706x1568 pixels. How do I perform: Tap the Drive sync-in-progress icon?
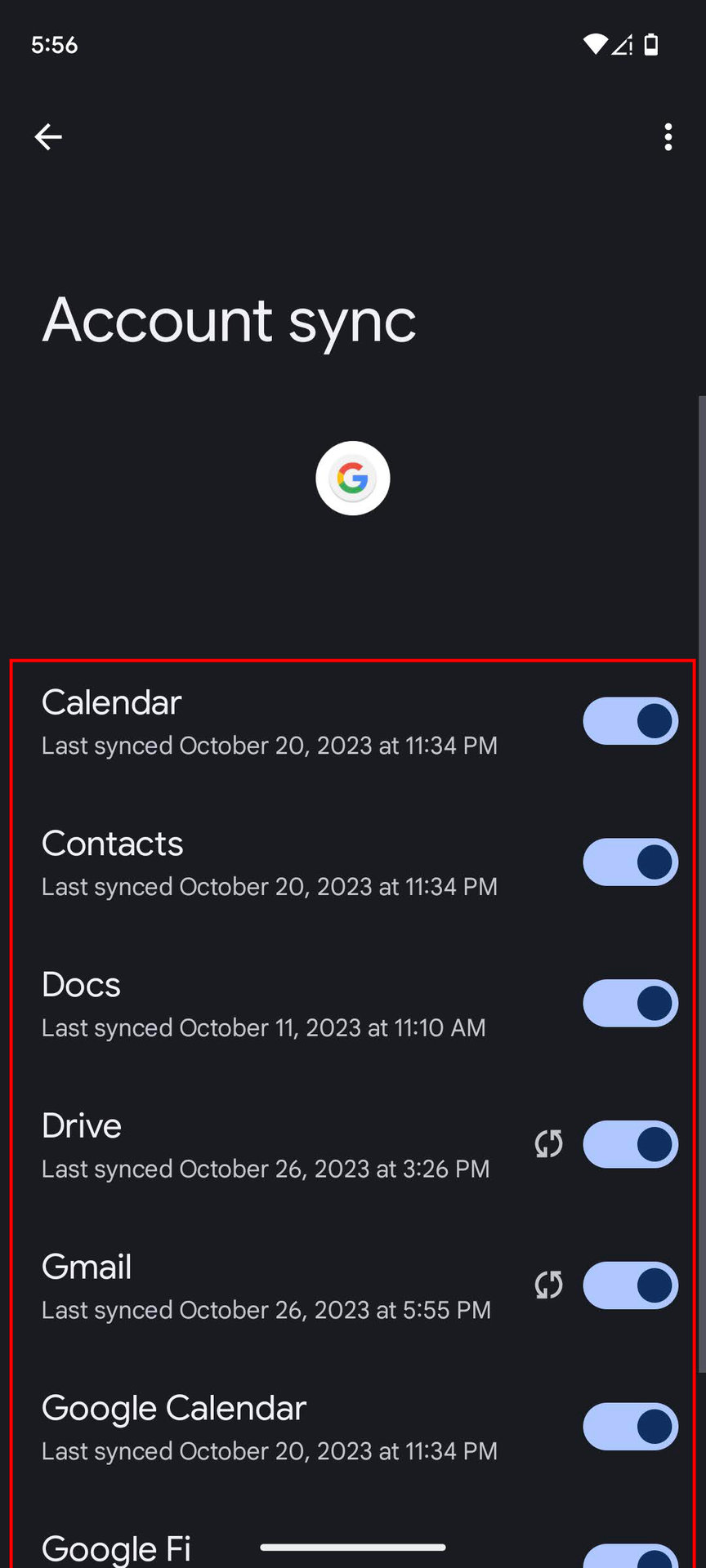[x=549, y=1144]
